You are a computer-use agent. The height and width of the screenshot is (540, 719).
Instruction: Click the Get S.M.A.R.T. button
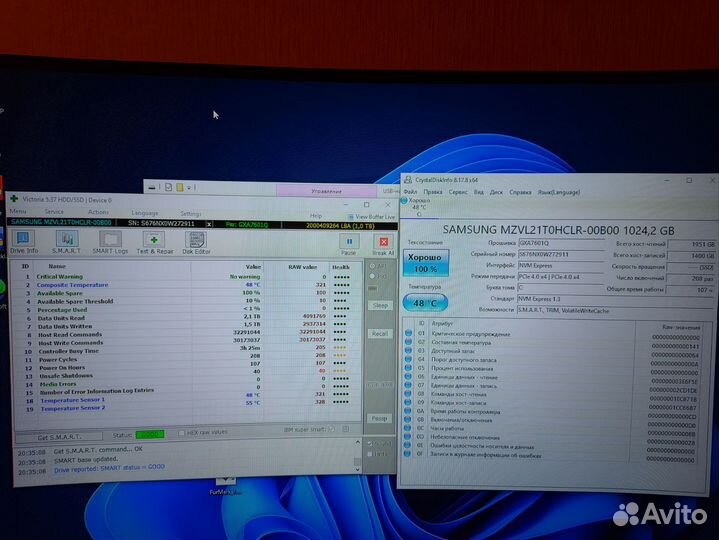pos(59,437)
